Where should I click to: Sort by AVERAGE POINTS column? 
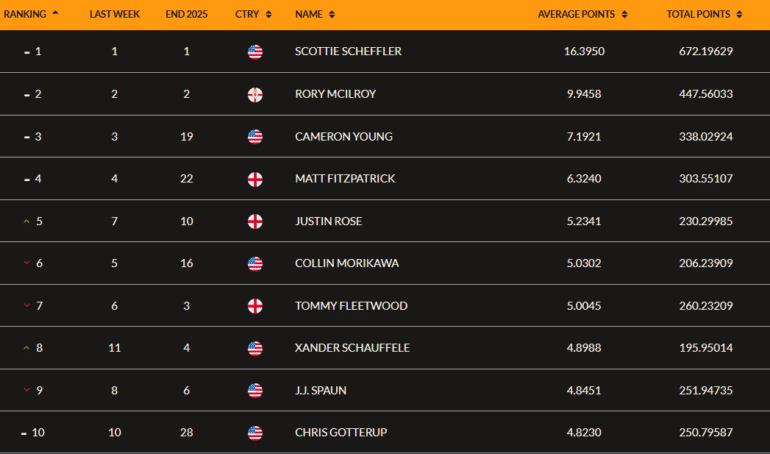click(625, 14)
